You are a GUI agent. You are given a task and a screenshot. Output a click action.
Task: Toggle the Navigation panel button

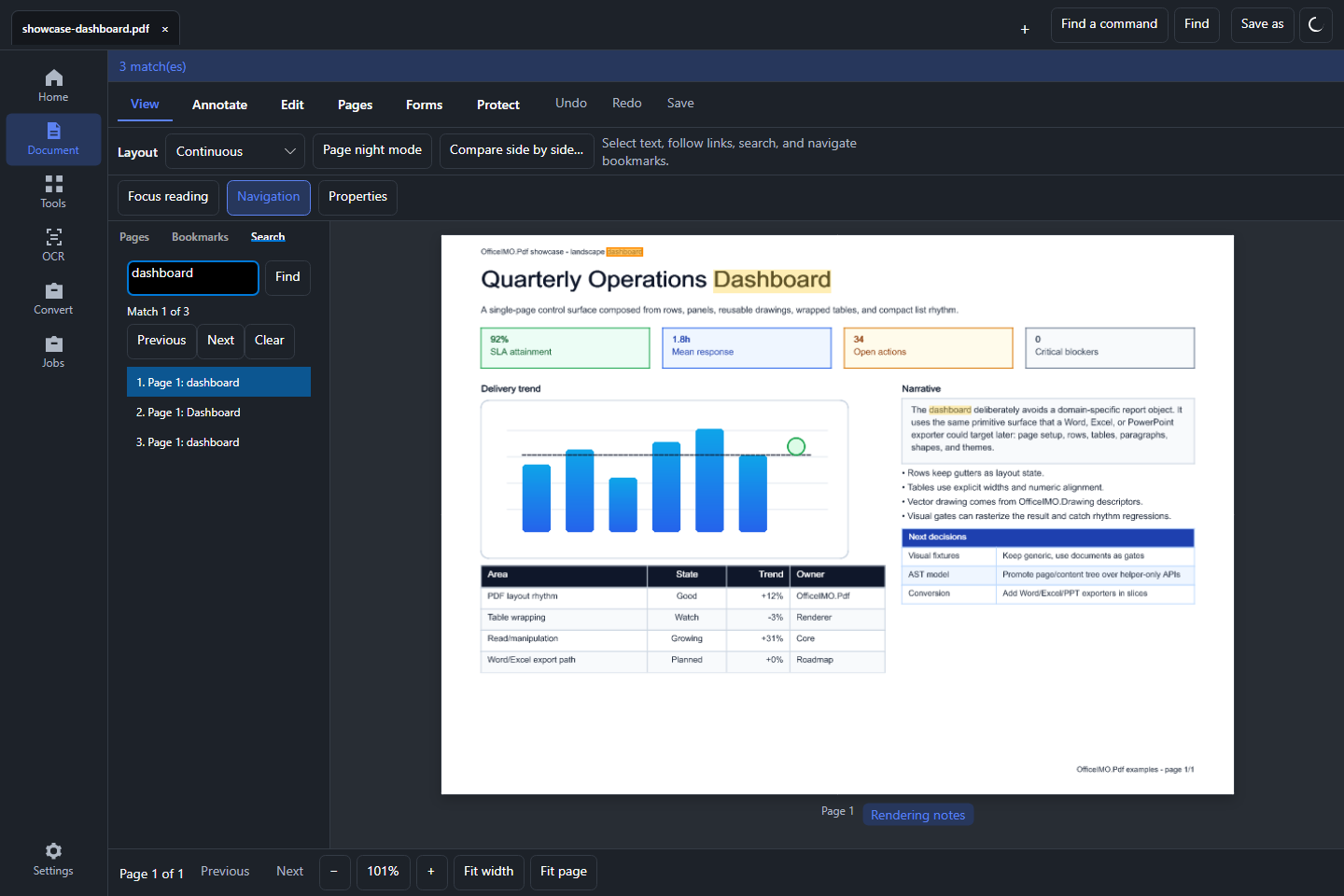point(269,197)
